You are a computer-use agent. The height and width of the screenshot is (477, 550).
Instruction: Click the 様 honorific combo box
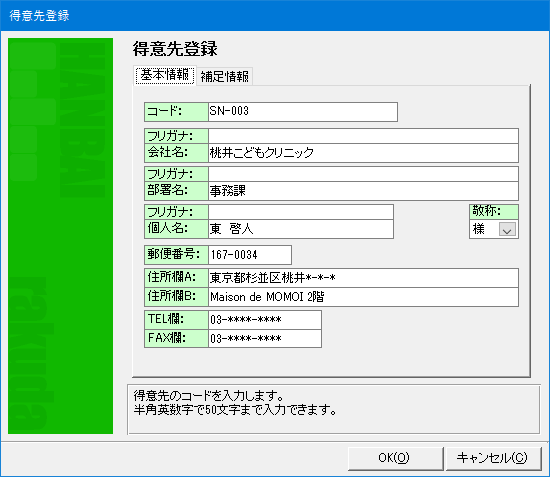pos(494,229)
